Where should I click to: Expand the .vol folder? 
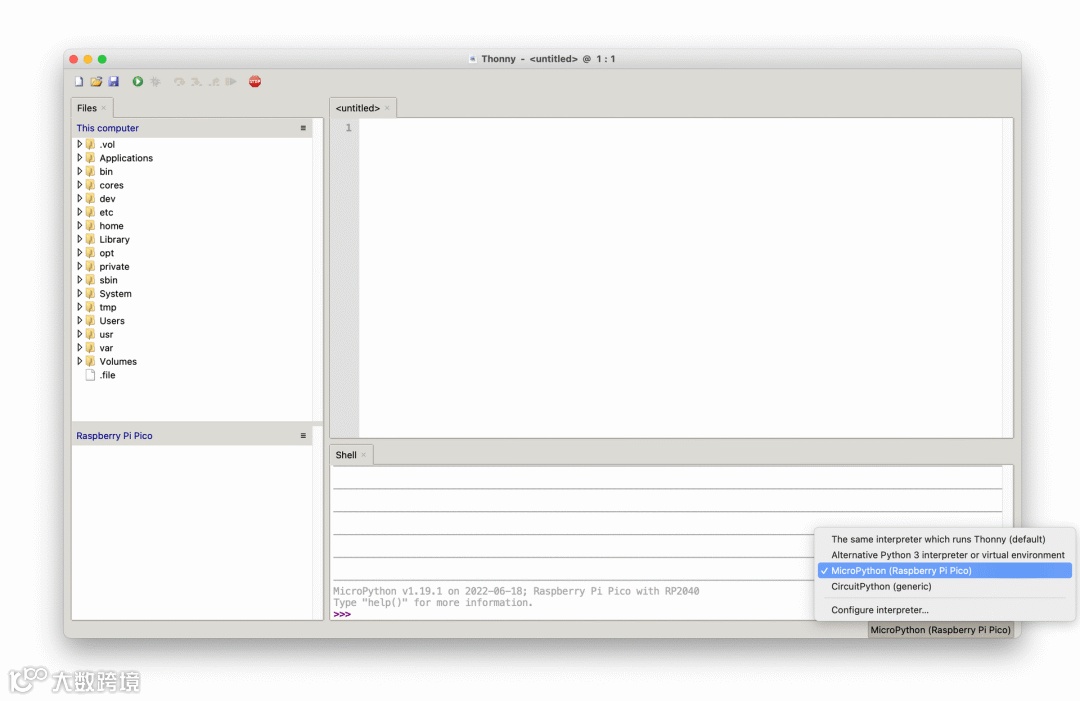[x=79, y=145]
